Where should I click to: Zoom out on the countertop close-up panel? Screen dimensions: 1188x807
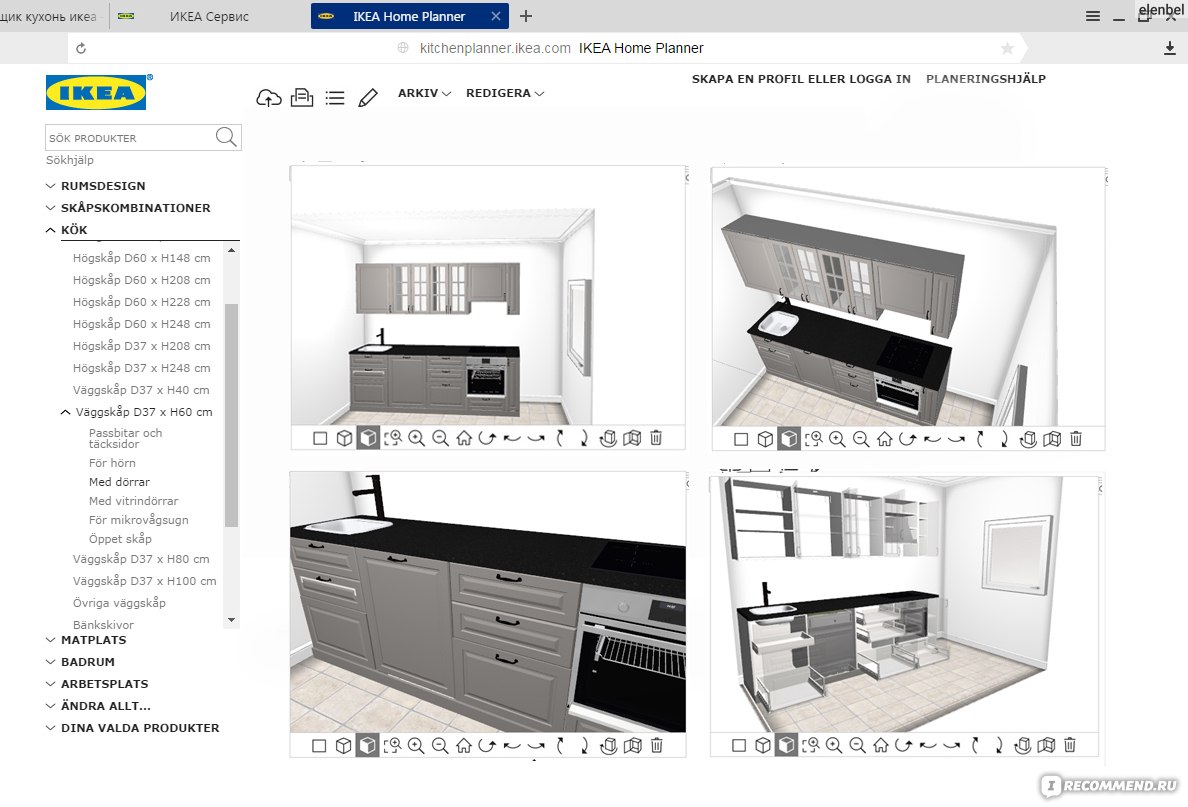(x=439, y=746)
